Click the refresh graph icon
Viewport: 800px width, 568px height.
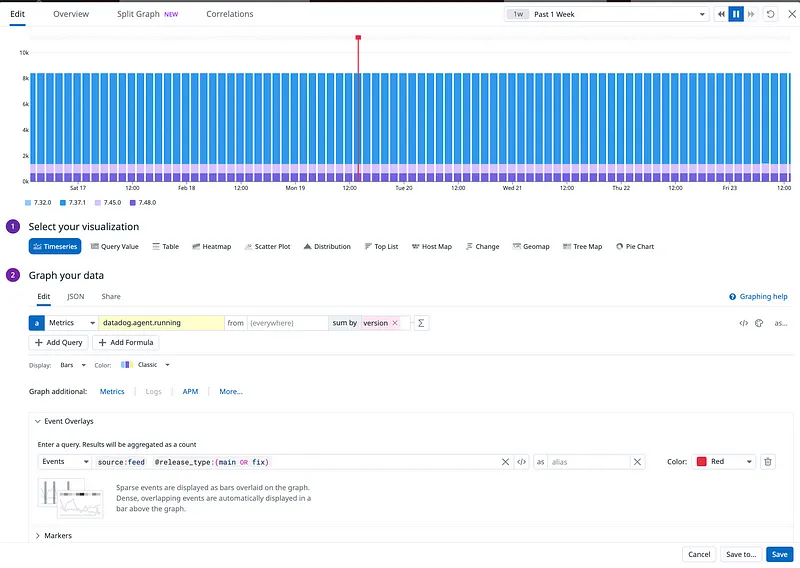coord(770,14)
